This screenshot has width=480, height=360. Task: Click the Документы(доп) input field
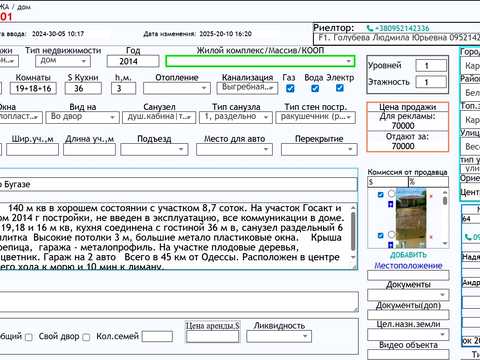[408, 315]
